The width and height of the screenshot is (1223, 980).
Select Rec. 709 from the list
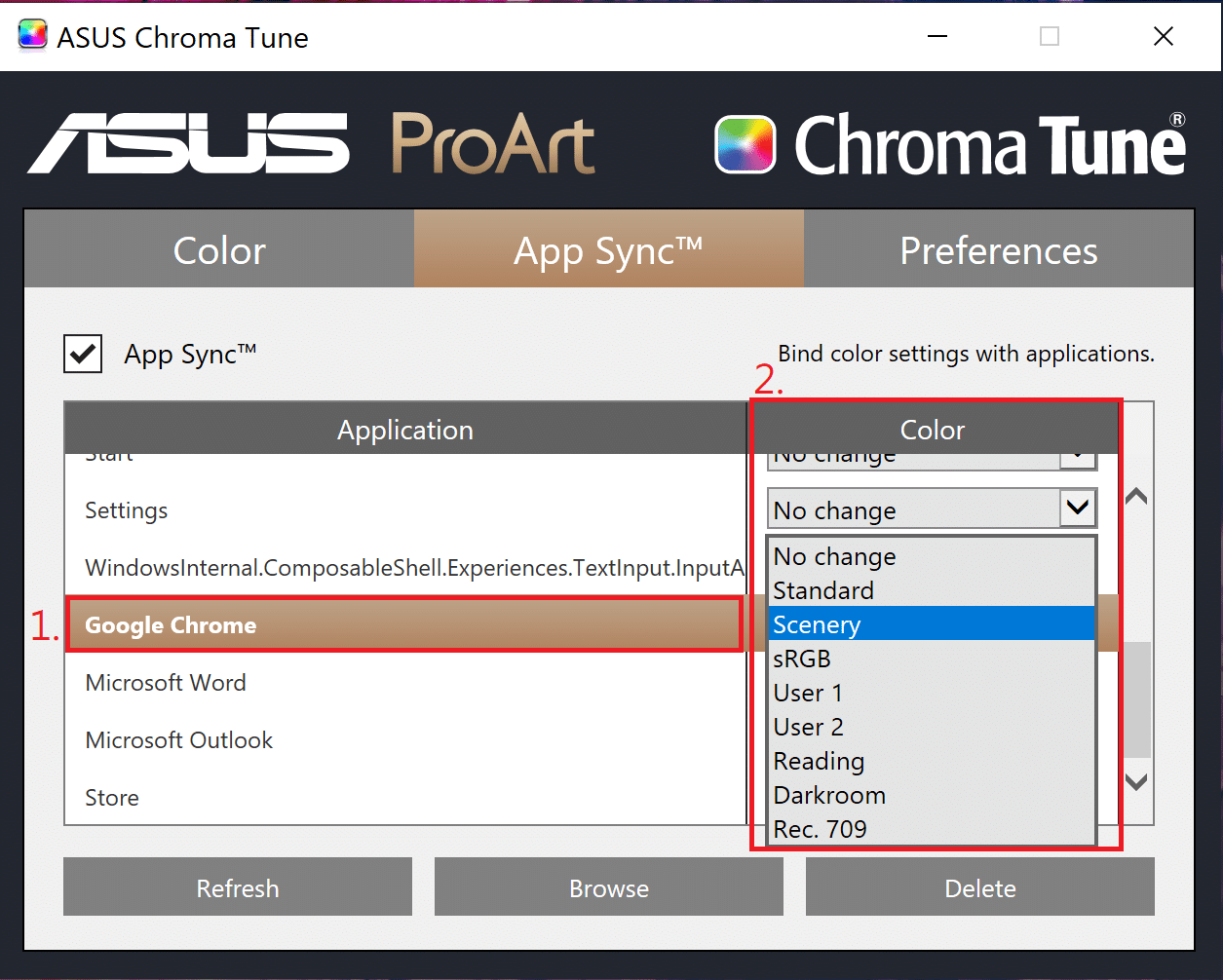coord(932,829)
